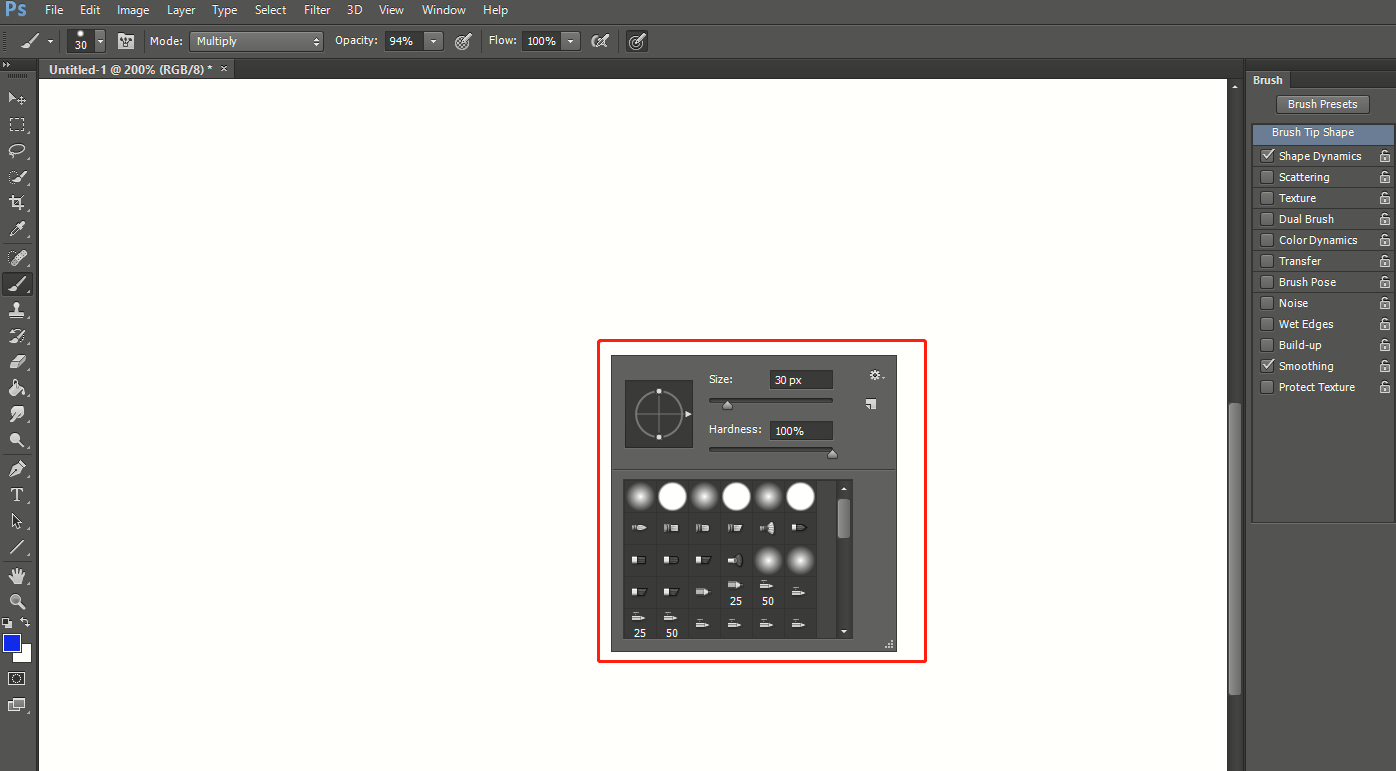Select the Crop tool
The height and width of the screenshot is (771, 1396).
click(17, 203)
